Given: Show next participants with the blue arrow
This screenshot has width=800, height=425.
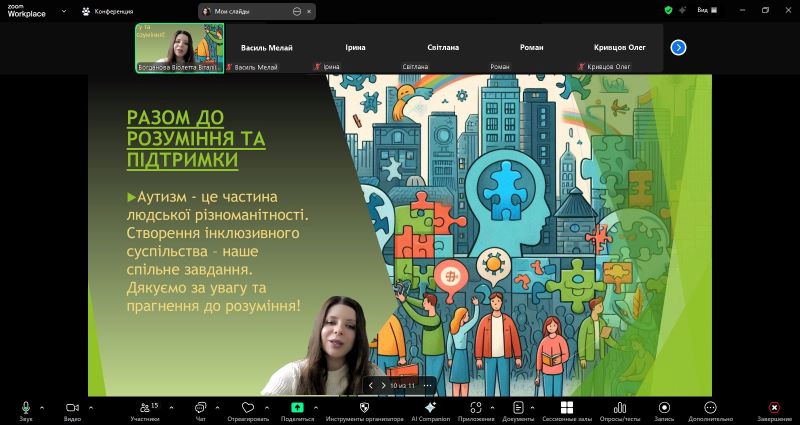Looking at the screenshot, I should click(x=678, y=47).
